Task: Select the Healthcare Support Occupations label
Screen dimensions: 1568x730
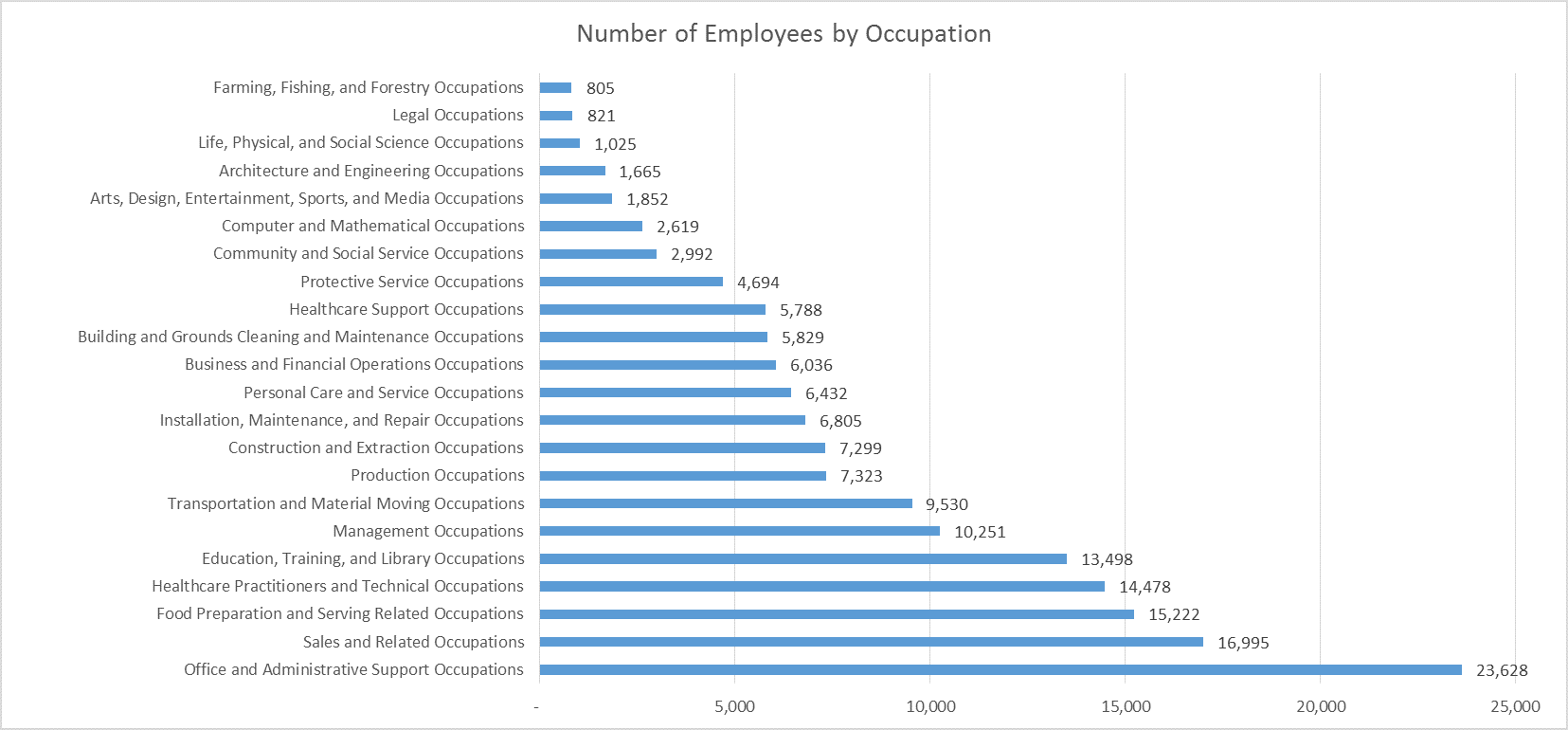Action: click(406, 309)
